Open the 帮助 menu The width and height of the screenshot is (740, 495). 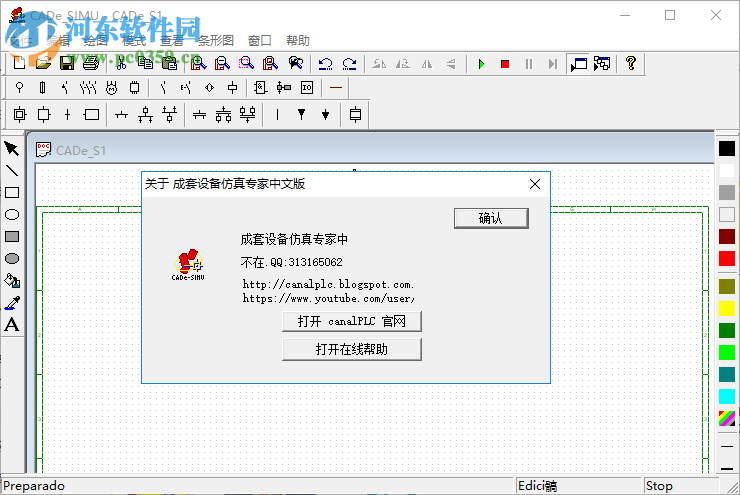pyautogui.click(x=298, y=41)
